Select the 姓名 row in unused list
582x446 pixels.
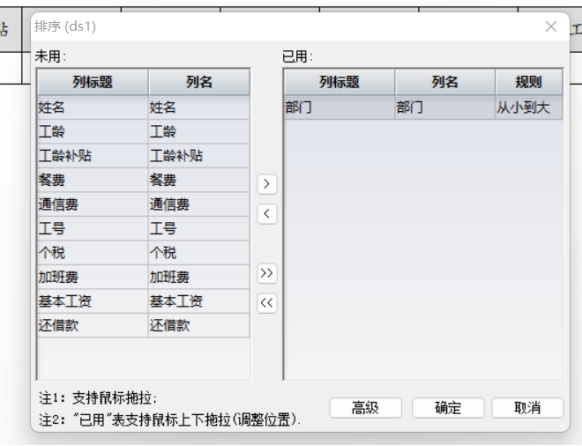click(144, 108)
